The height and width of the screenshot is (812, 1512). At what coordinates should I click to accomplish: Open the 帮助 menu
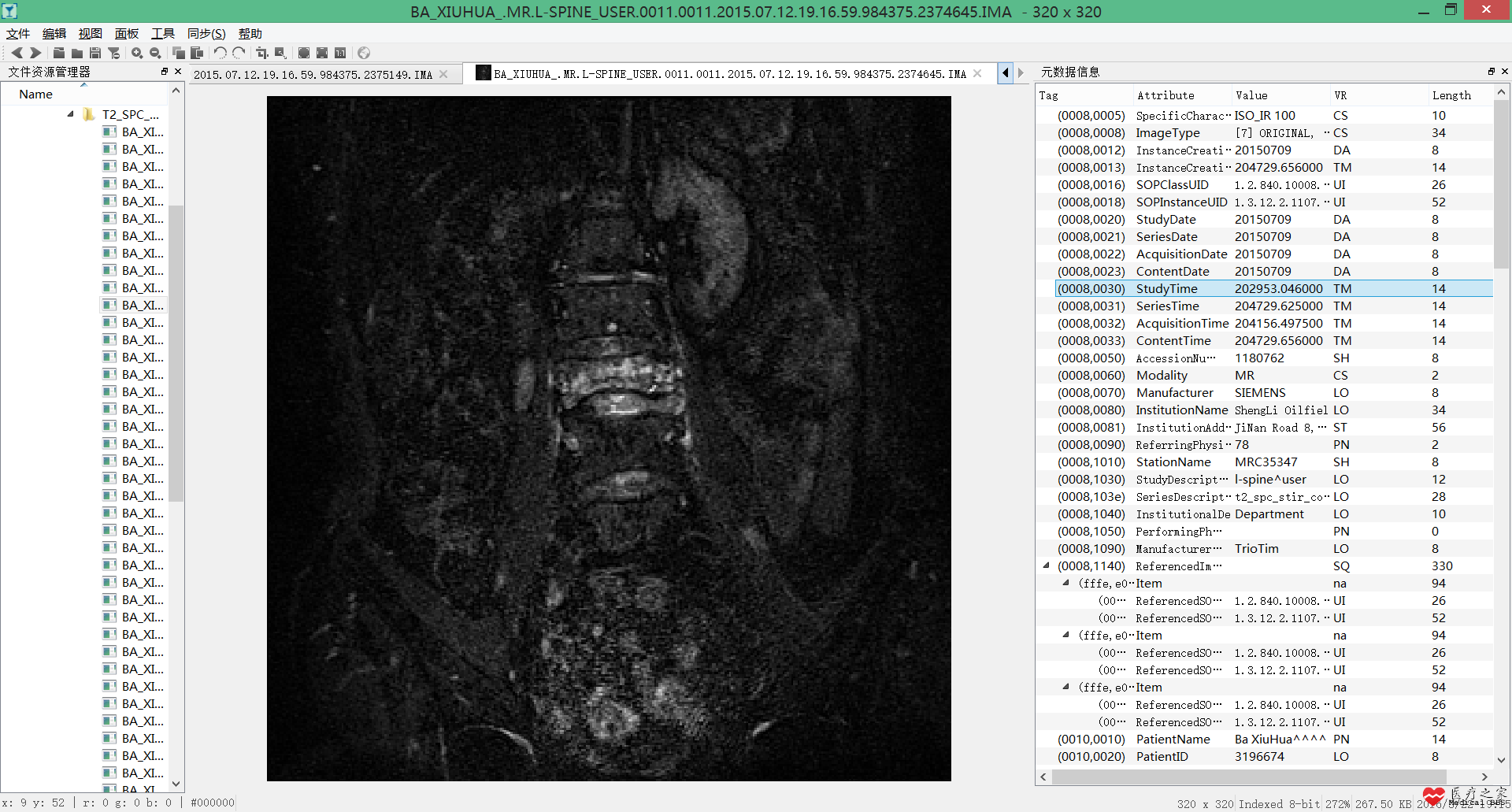pos(250,34)
